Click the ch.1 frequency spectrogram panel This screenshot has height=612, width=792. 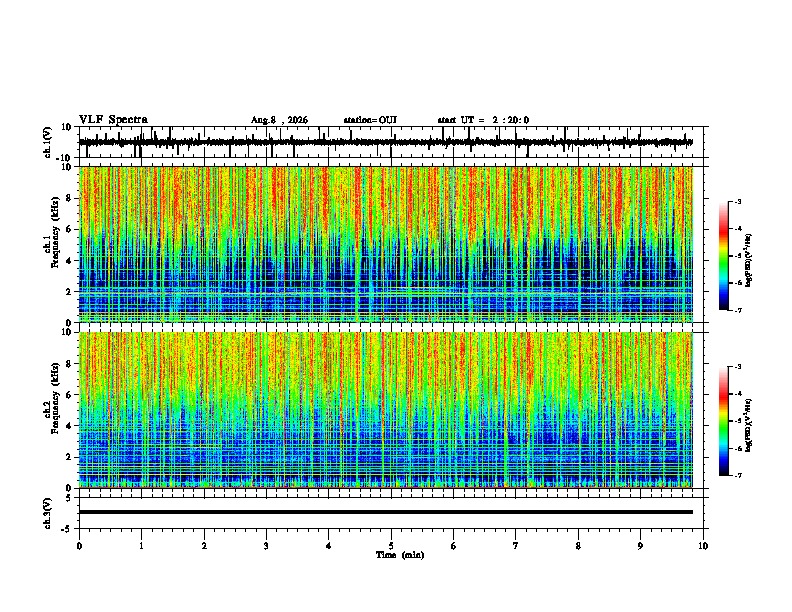386,244
